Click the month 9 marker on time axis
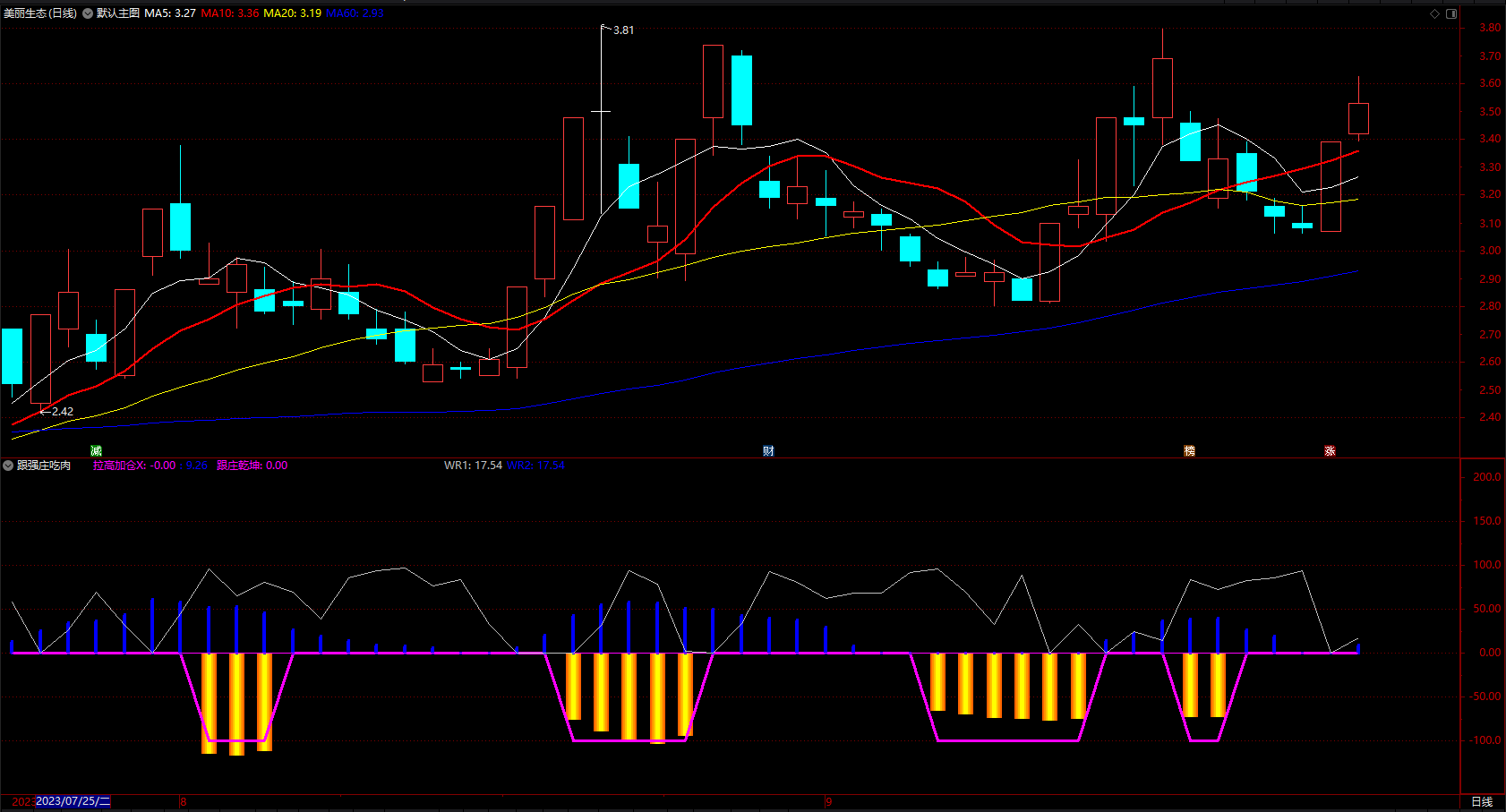This screenshot has height=812, width=1506. (829, 801)
